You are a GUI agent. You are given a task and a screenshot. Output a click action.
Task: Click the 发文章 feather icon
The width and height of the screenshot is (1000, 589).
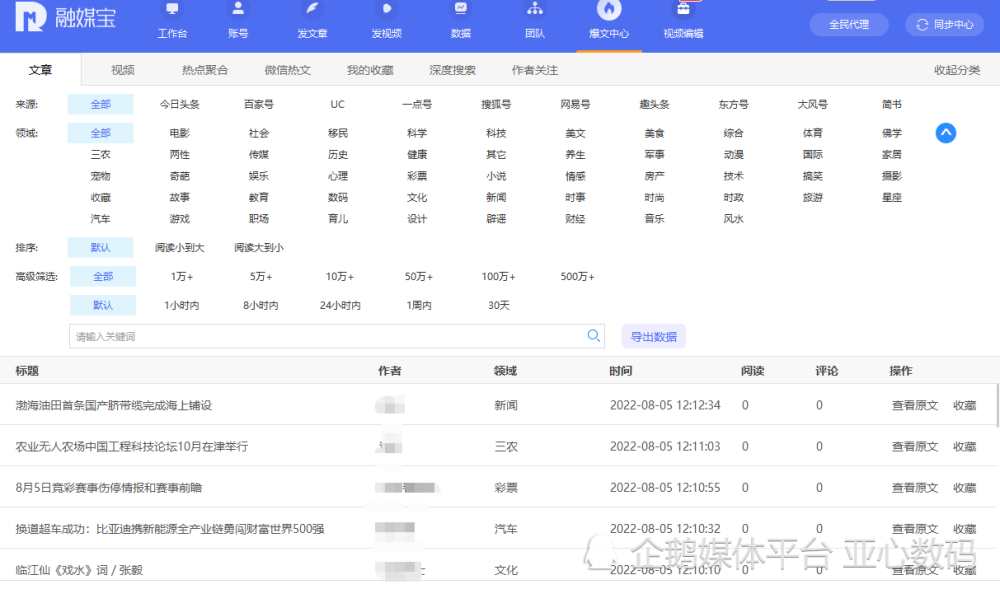[312, 9]
